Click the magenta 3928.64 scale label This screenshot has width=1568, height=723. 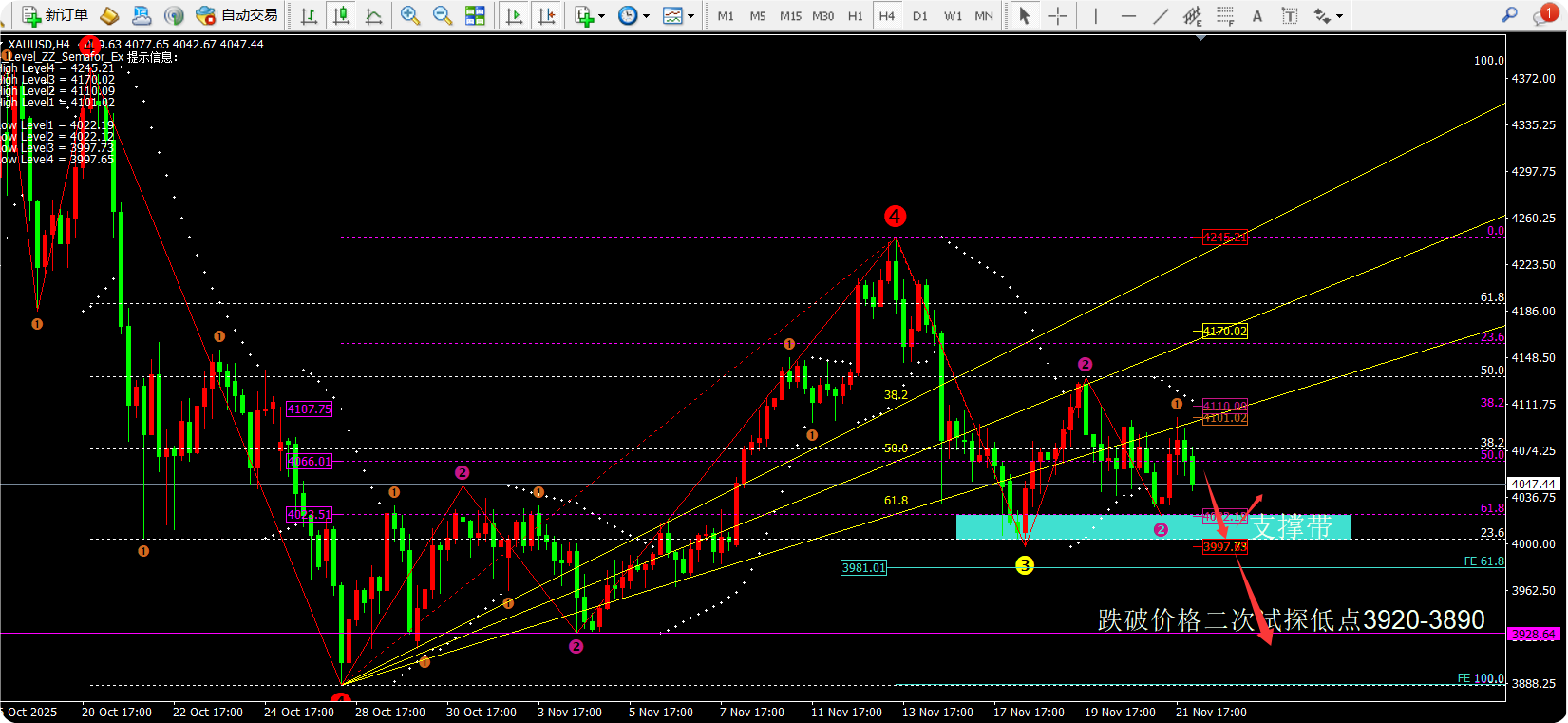point(1533,634)
